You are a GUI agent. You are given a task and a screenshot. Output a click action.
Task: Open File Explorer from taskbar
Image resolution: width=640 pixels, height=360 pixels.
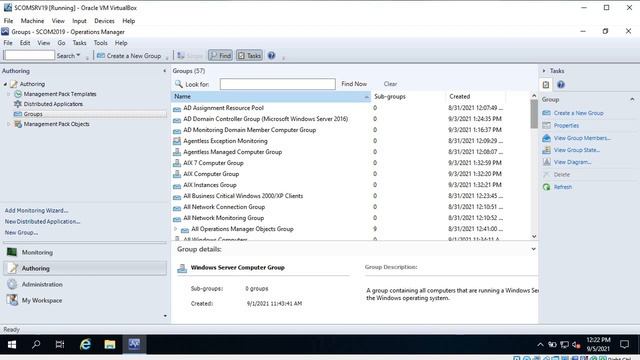pos(109,344)
